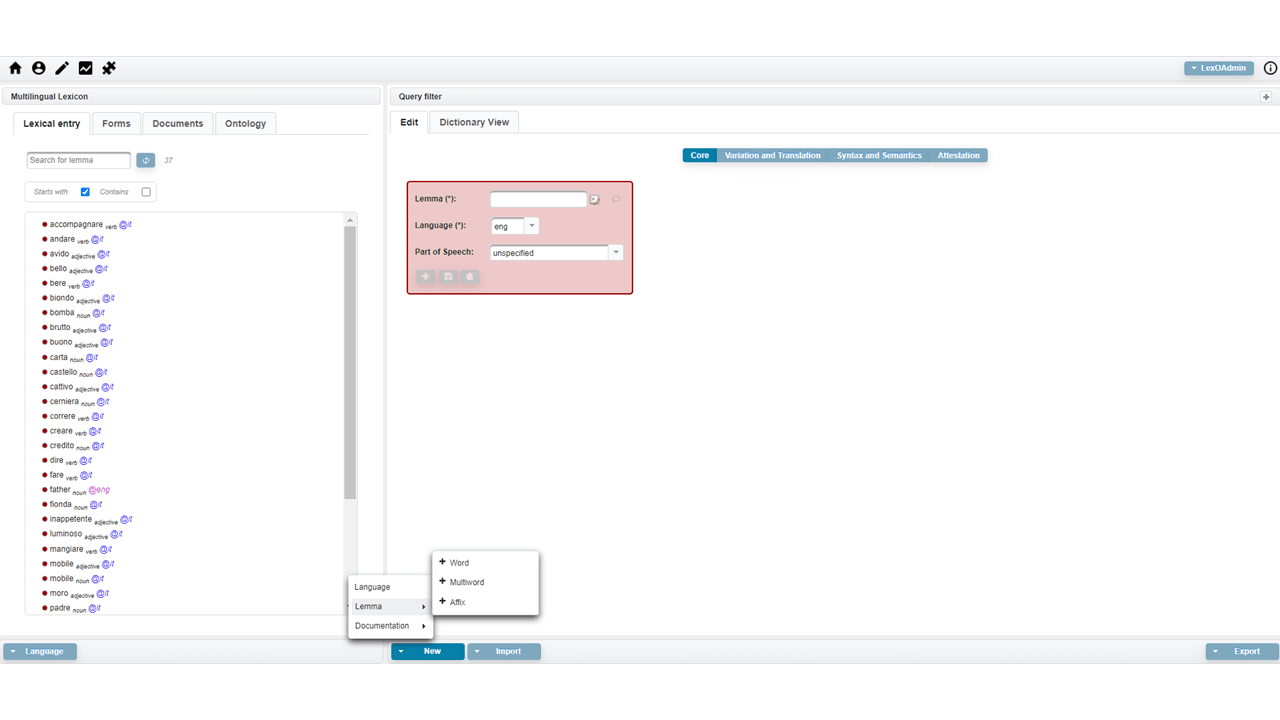Click the Export button
This screenshot has height=720, width=1280.
click(x=1241, y=651)
